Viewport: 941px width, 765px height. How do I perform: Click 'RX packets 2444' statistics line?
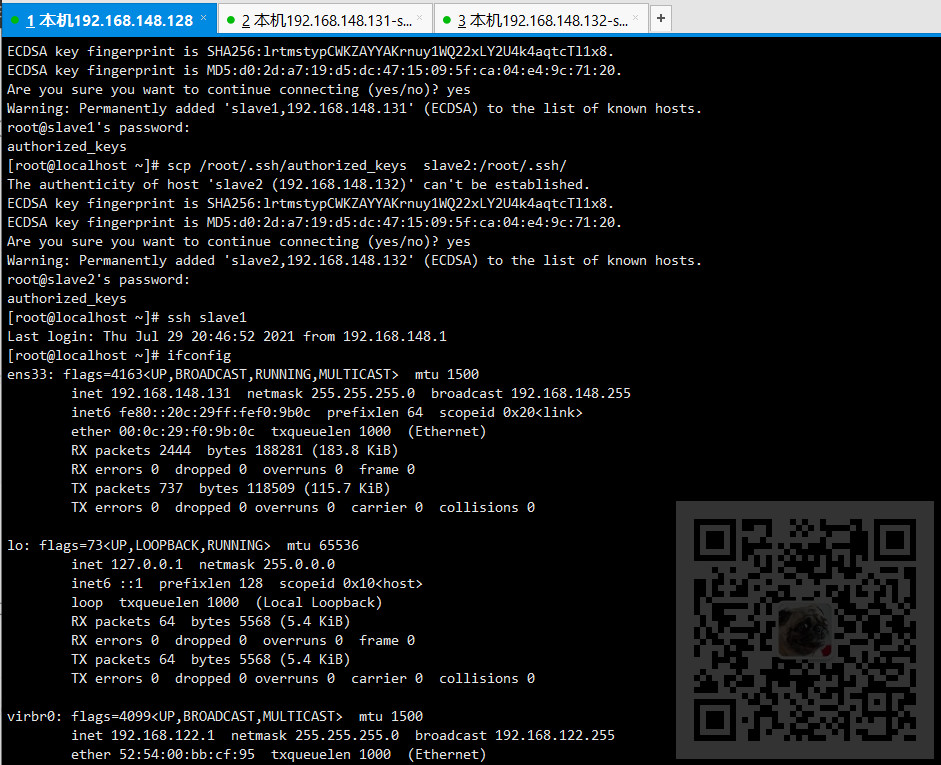pos(235,451)
